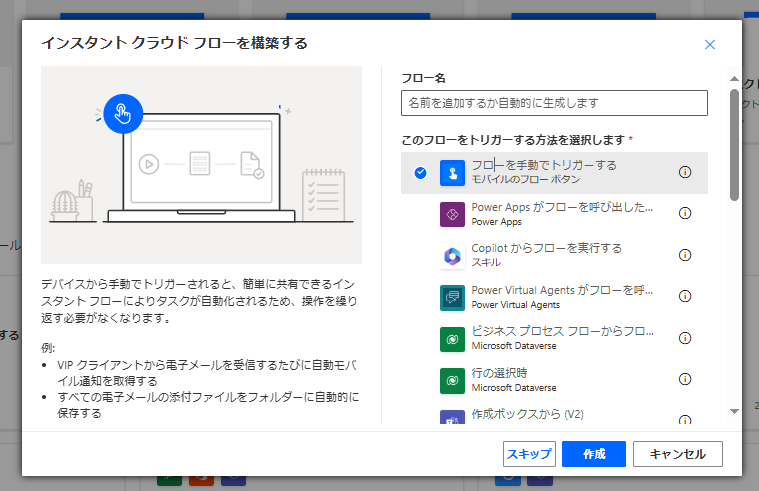Image resolution: width=759 pixels, height=491 pixels.
Task: Click キャンセル button
Action: [678, 454]
